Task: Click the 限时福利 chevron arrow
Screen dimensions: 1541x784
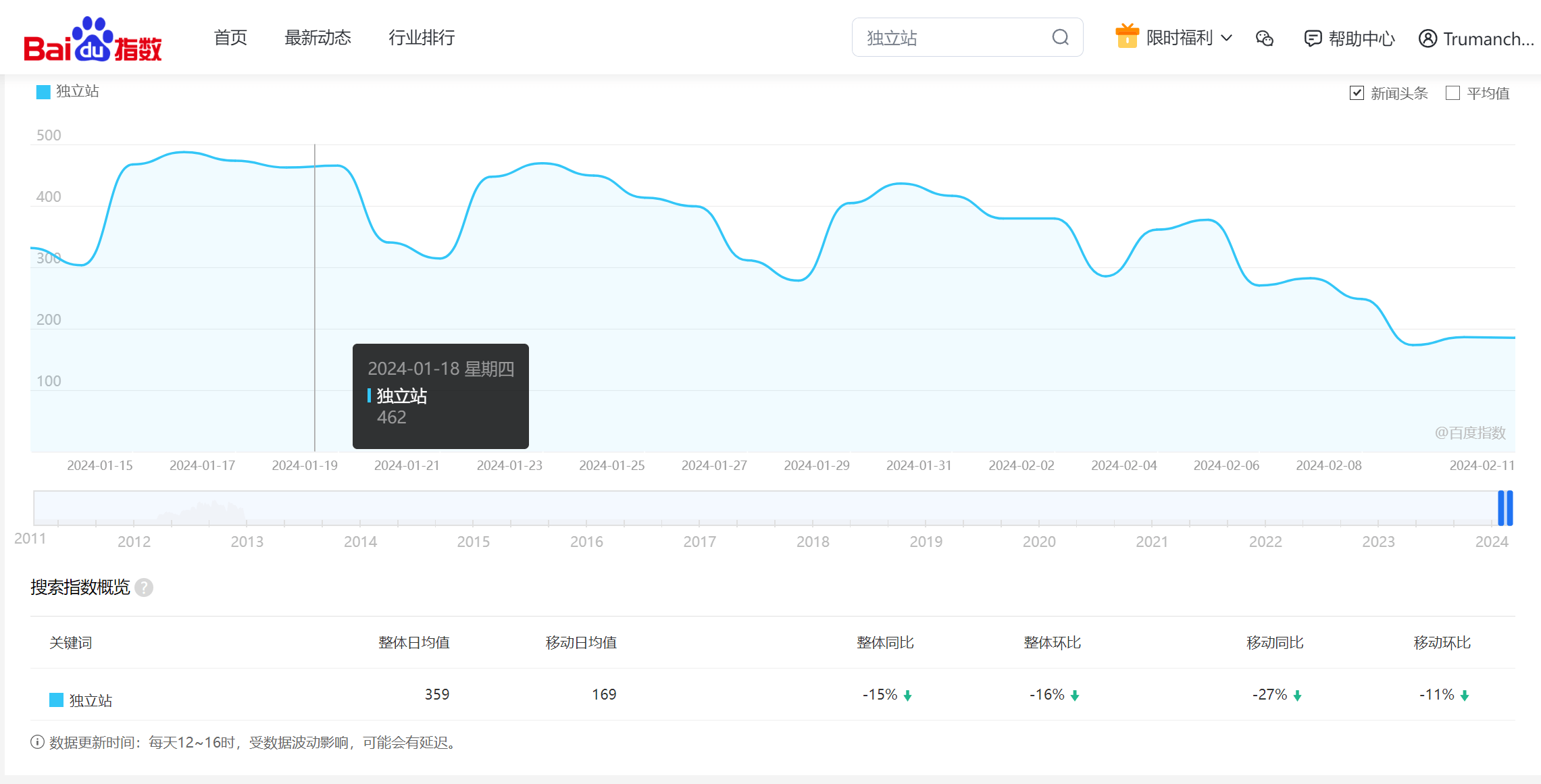Action: (x=1227, y=38)
